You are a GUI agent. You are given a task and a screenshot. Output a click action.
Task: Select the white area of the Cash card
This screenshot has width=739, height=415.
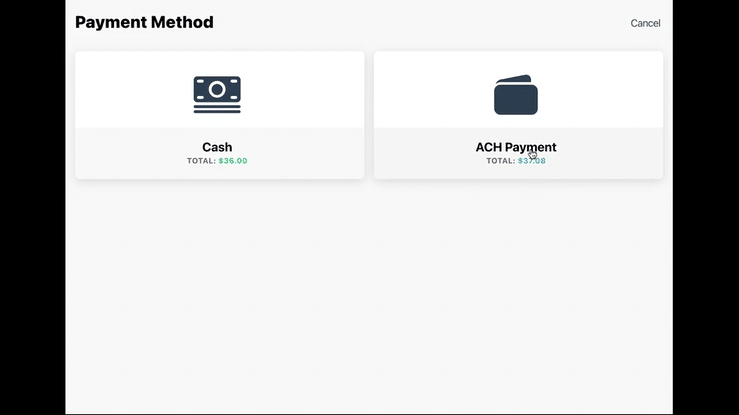[120, 90]
